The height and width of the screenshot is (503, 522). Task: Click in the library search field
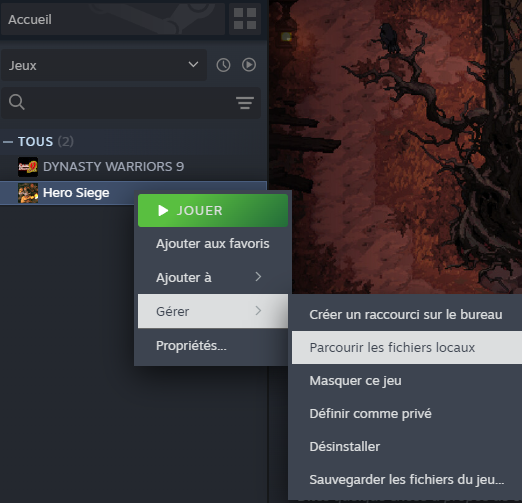tap(131, 103)
